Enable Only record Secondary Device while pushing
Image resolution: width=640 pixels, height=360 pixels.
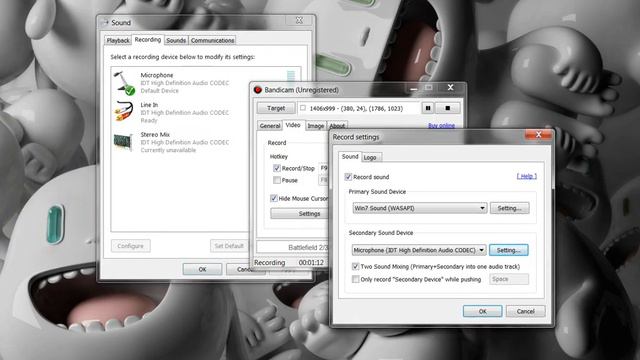click(356, 279)
